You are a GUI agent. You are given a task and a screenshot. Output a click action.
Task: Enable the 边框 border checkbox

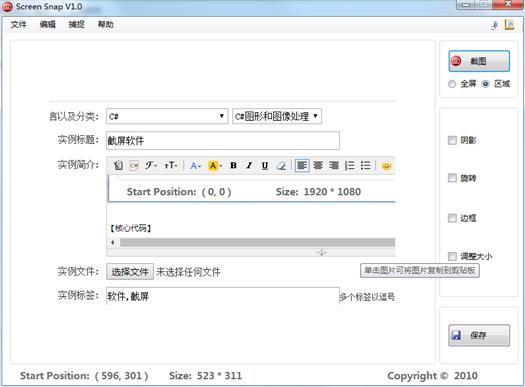point(452,218)
